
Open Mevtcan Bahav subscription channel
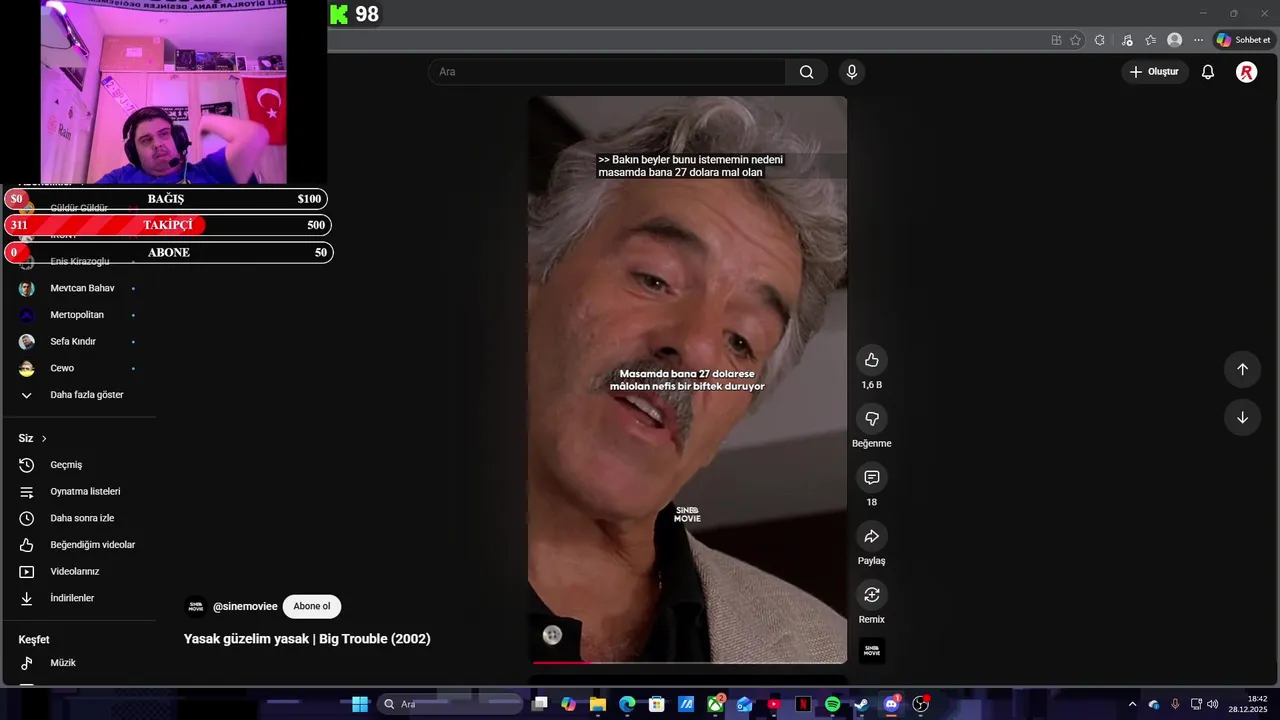84,288
